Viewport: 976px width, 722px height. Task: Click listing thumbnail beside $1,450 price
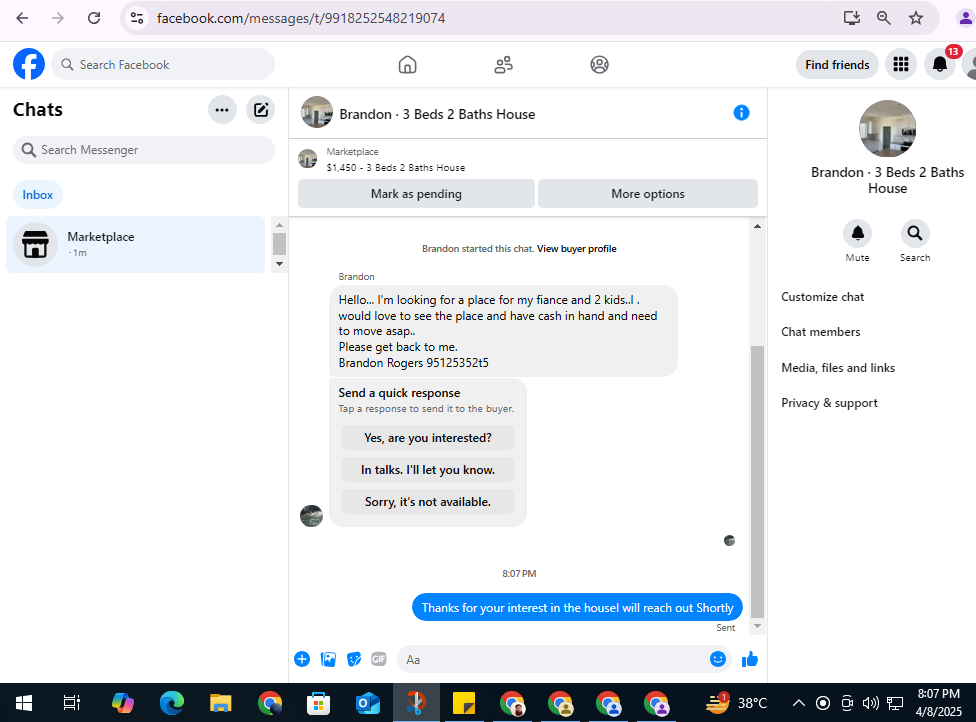[307, 159]
